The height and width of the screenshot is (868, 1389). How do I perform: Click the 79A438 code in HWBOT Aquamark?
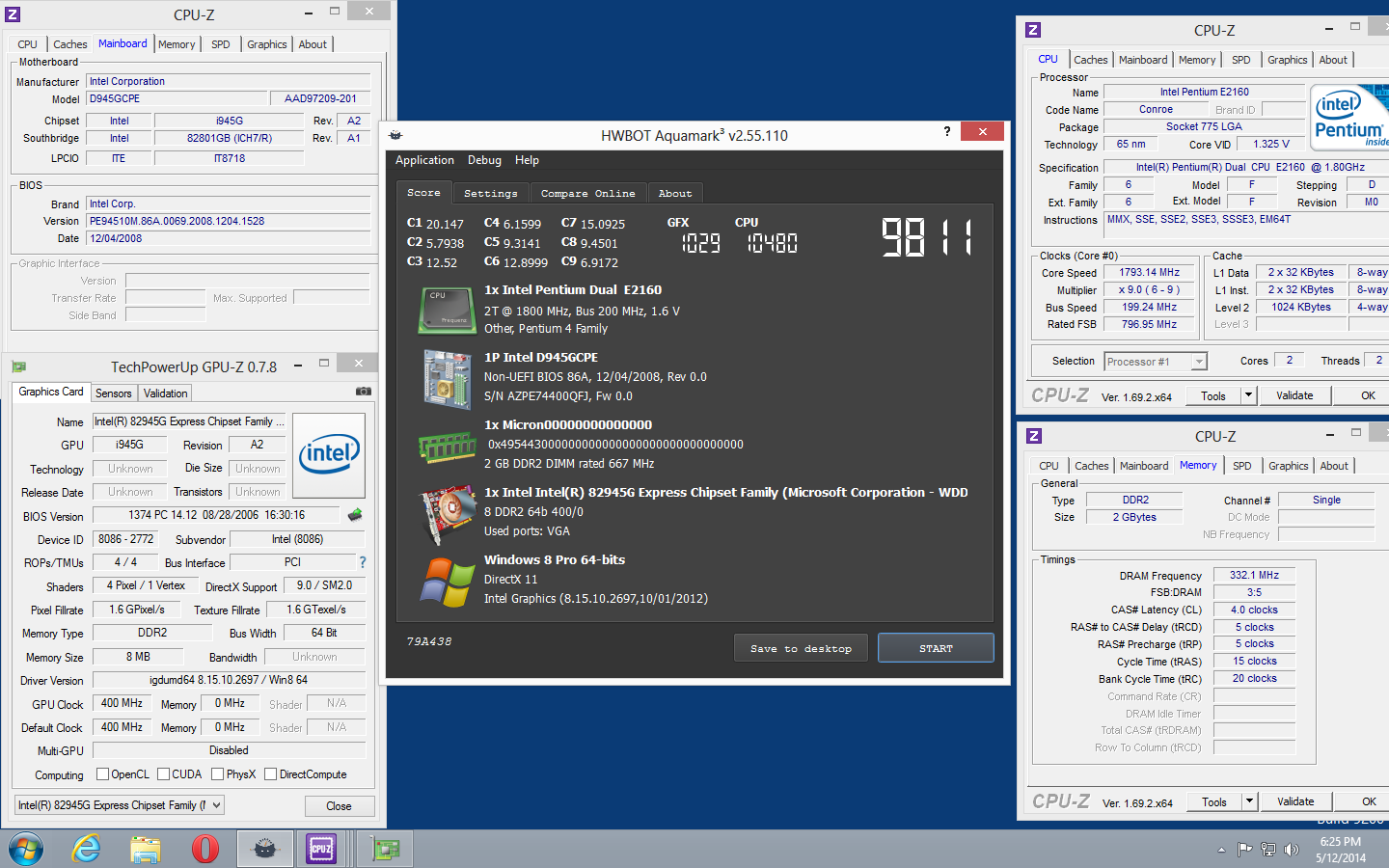429,641
